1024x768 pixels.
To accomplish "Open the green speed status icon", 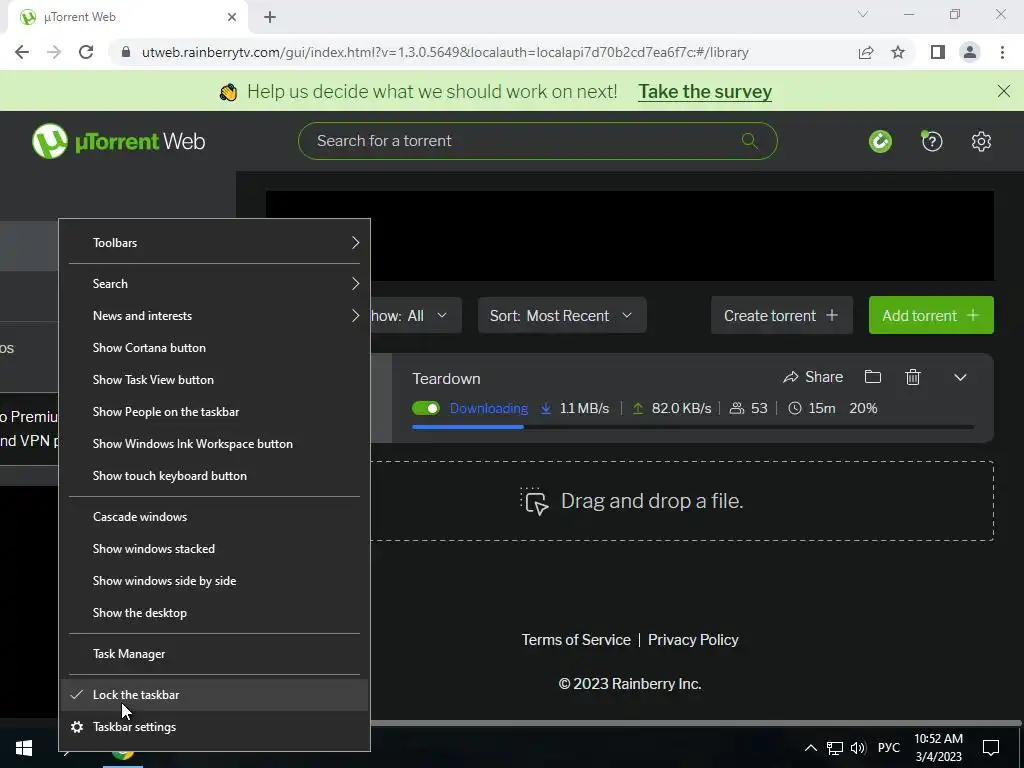I will click(x=880, y=141).
